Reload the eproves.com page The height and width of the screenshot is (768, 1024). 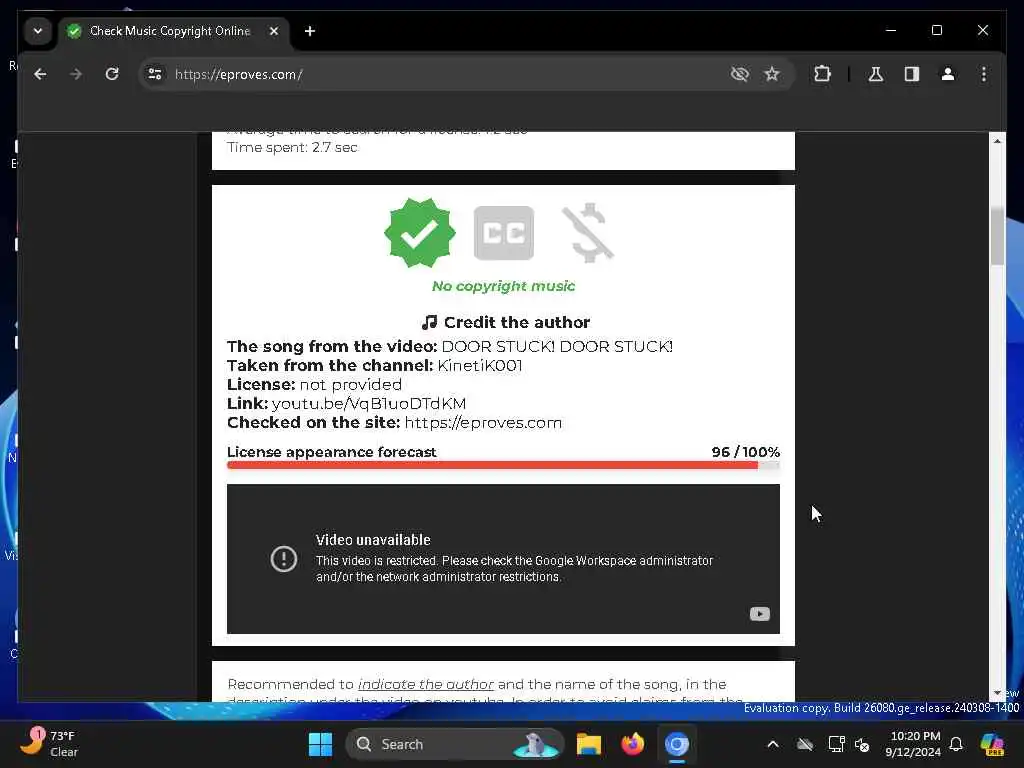pos(112,74)
